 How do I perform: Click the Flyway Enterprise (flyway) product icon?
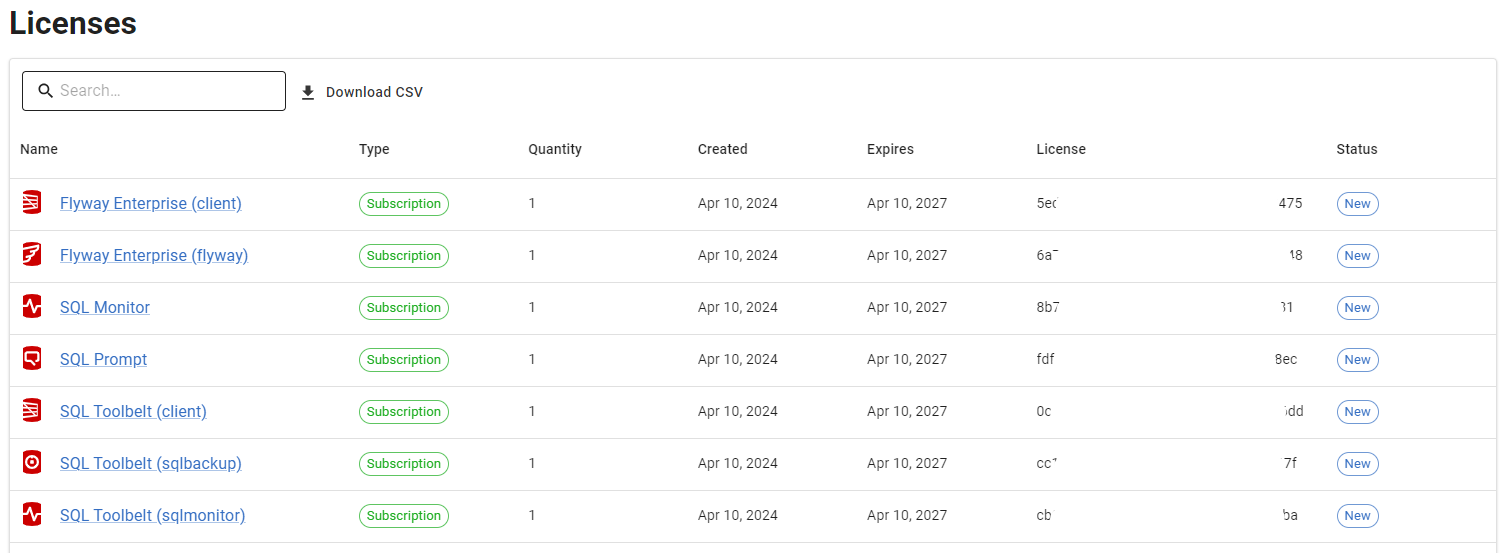[x=32, y=255]
